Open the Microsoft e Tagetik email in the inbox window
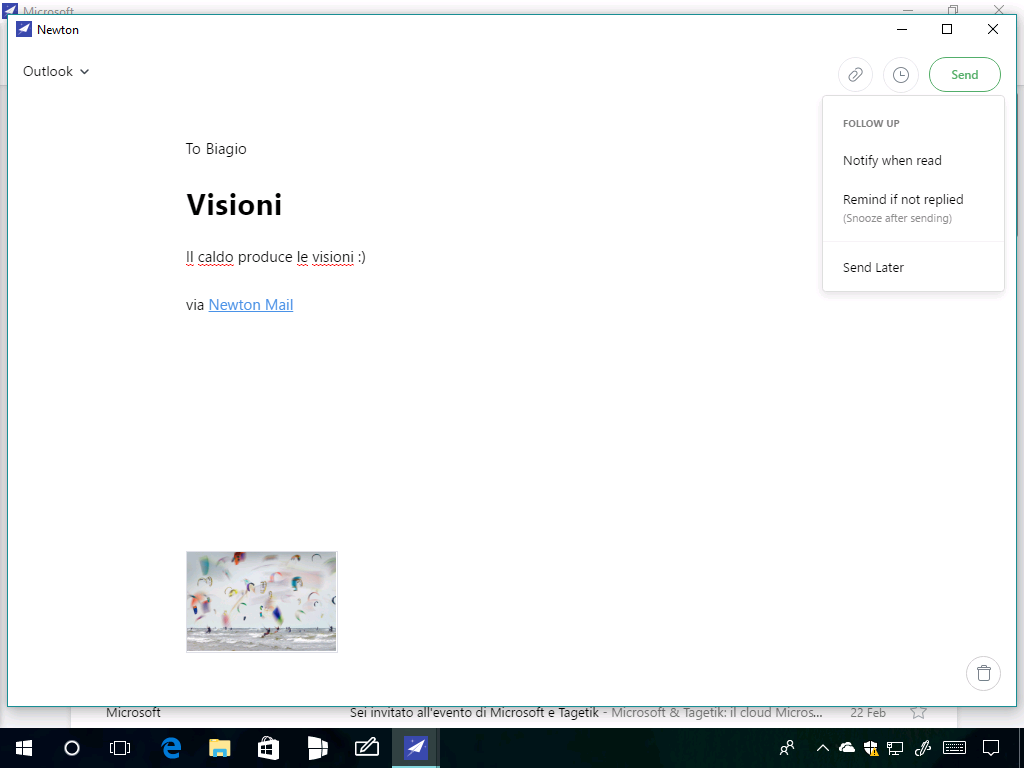The image size is (1024, 768). click(514, 712)
